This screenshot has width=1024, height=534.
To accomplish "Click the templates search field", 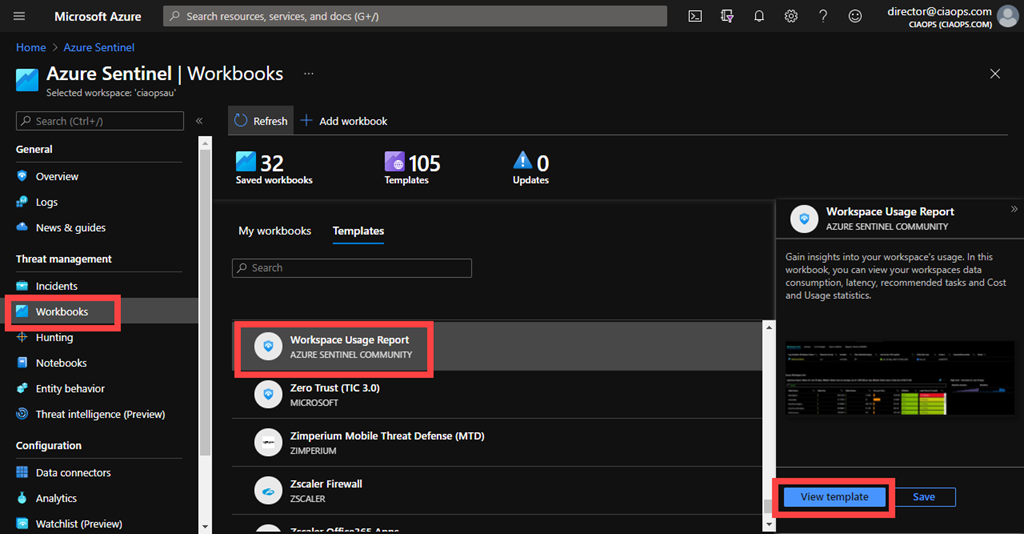I will point(352,268).
